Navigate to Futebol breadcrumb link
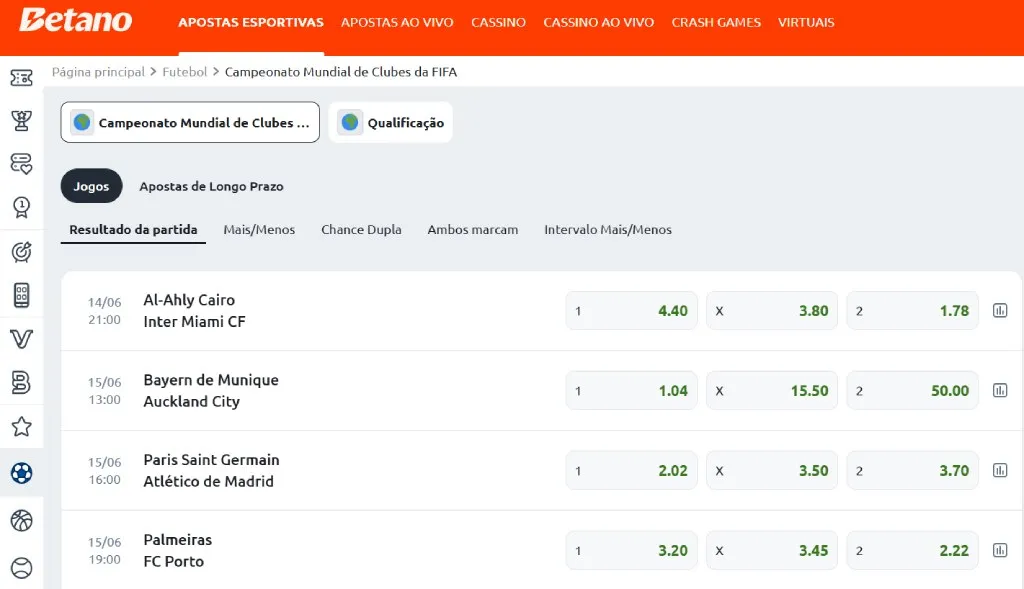This screenshot has width=1024, height=589. coord(184,72)
